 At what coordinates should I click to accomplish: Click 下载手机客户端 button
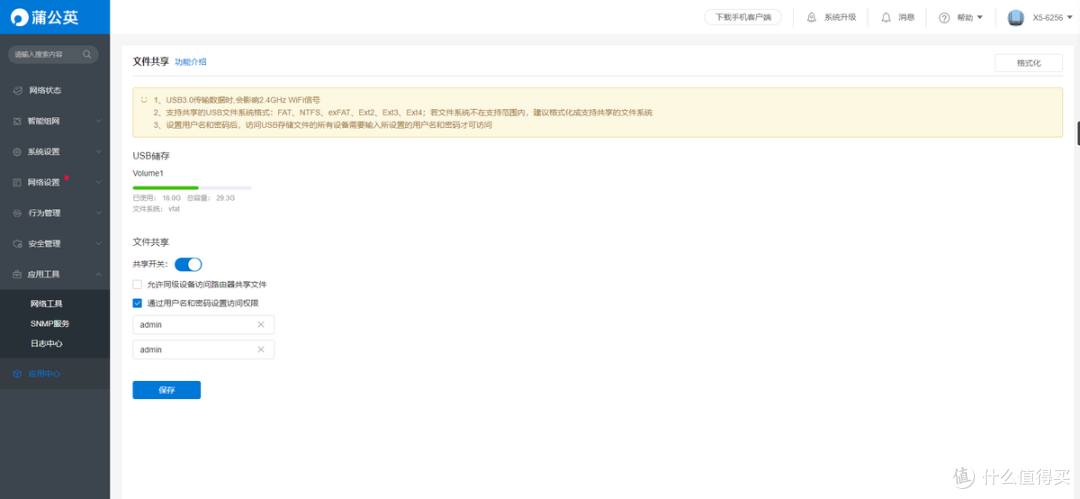[743, 17]
